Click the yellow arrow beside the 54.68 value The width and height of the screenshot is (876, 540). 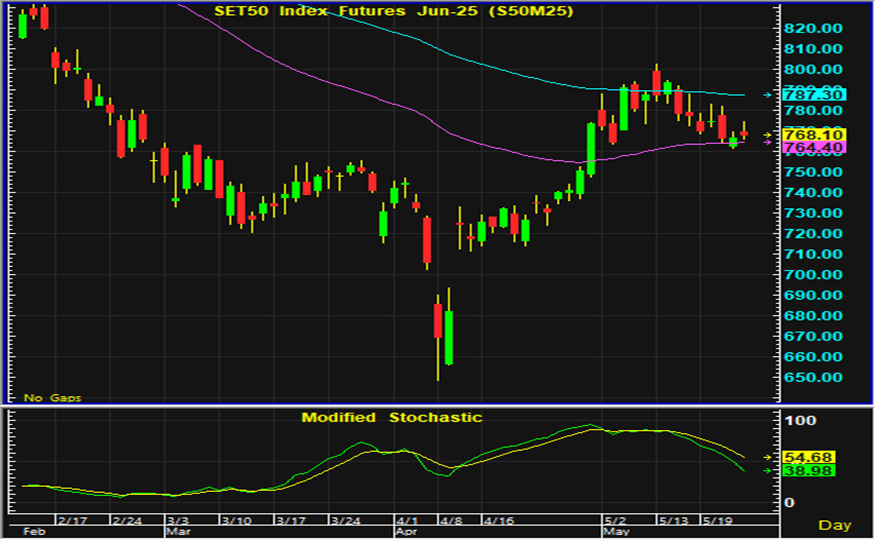pos(767,456)
